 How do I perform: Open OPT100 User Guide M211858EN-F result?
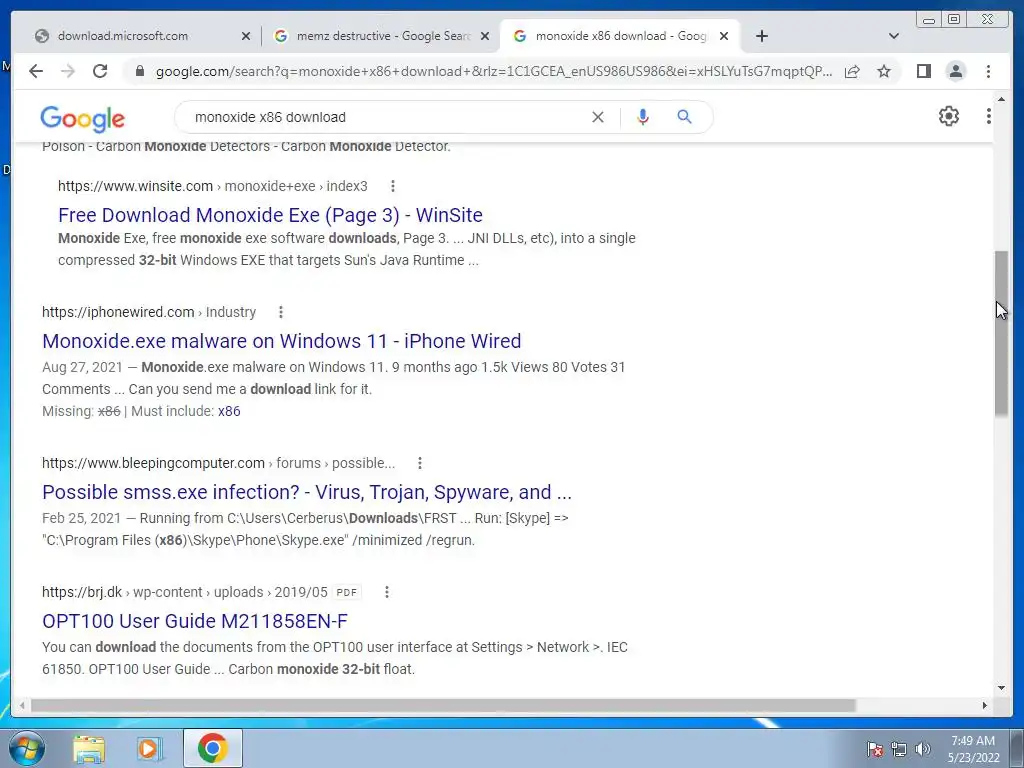point(195,621)
